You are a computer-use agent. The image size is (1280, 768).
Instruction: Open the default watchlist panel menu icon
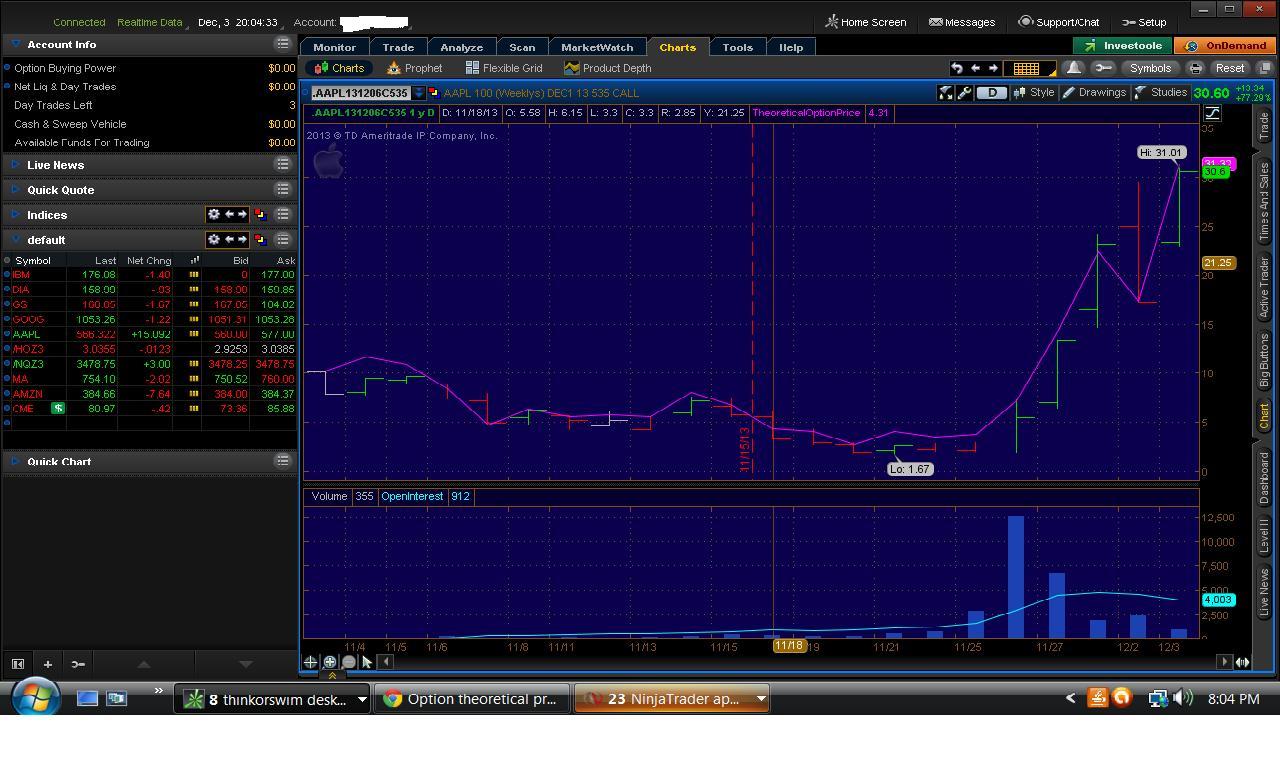(283, 239)
